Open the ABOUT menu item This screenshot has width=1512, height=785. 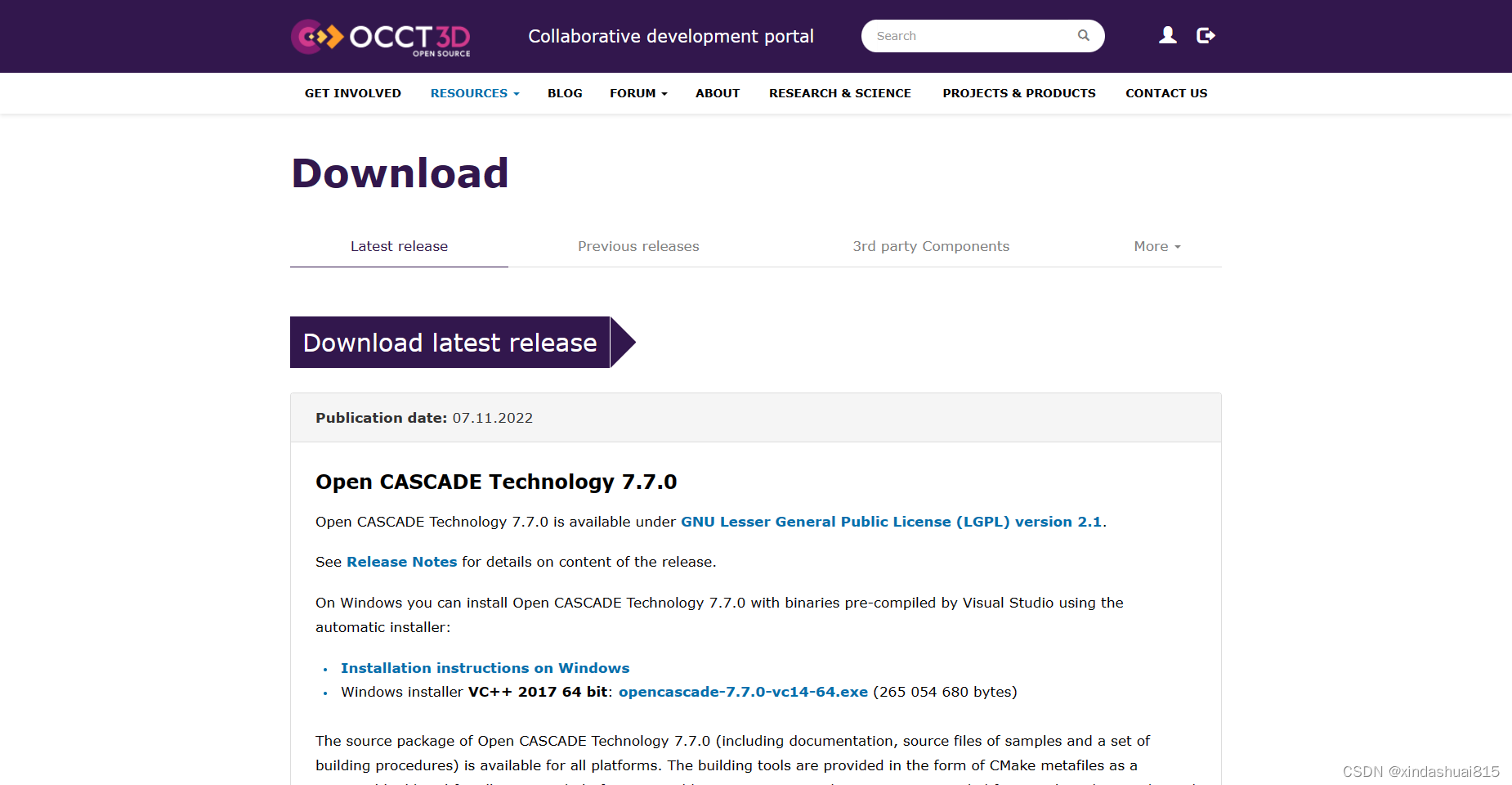point(718,93)
